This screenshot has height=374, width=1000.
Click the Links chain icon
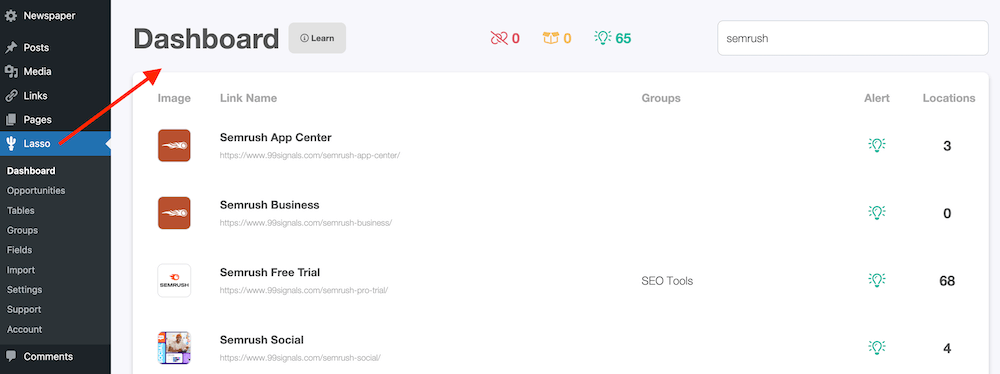(x=11, y=96)
